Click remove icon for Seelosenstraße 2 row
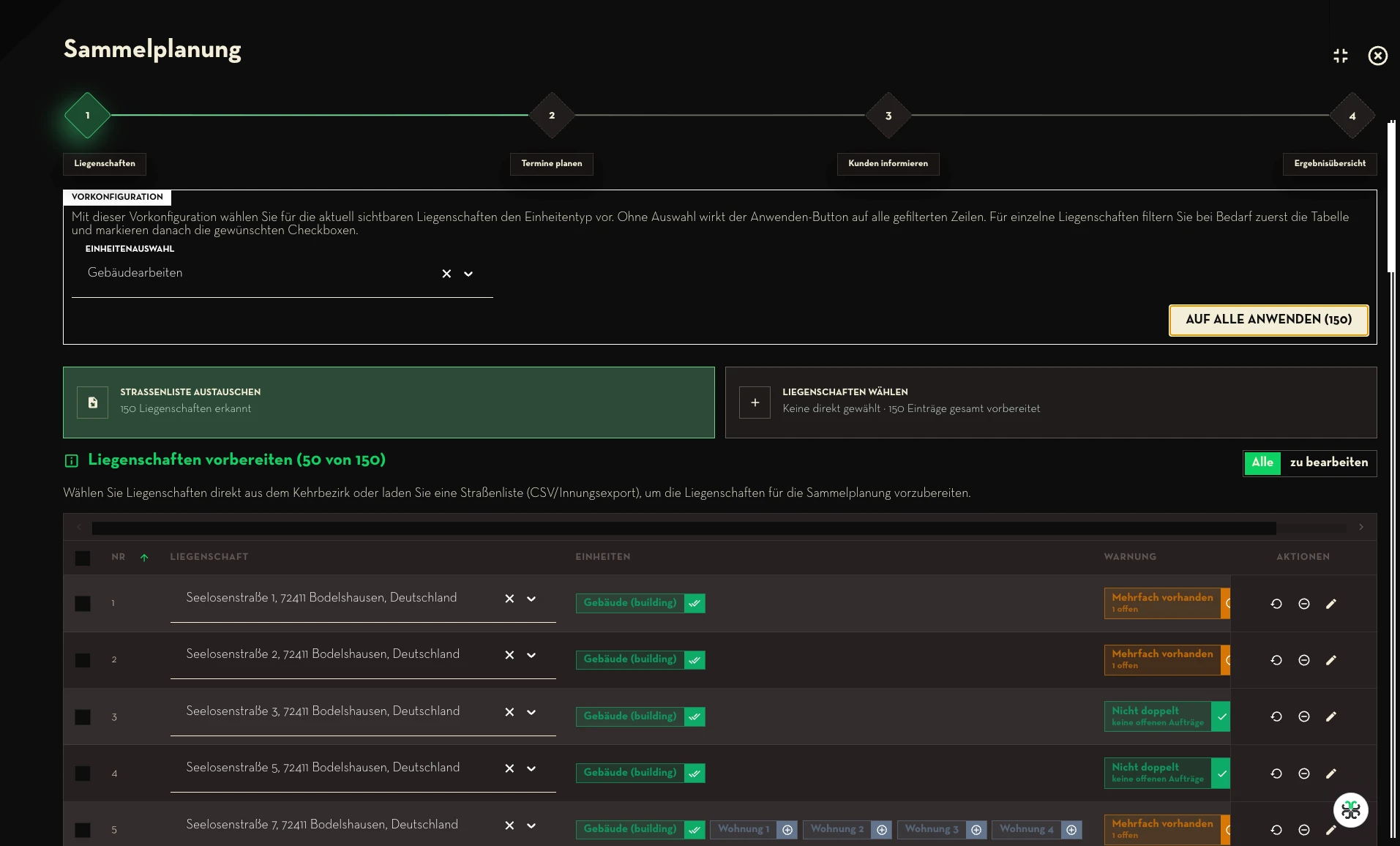 click(x=1304, y=660)
